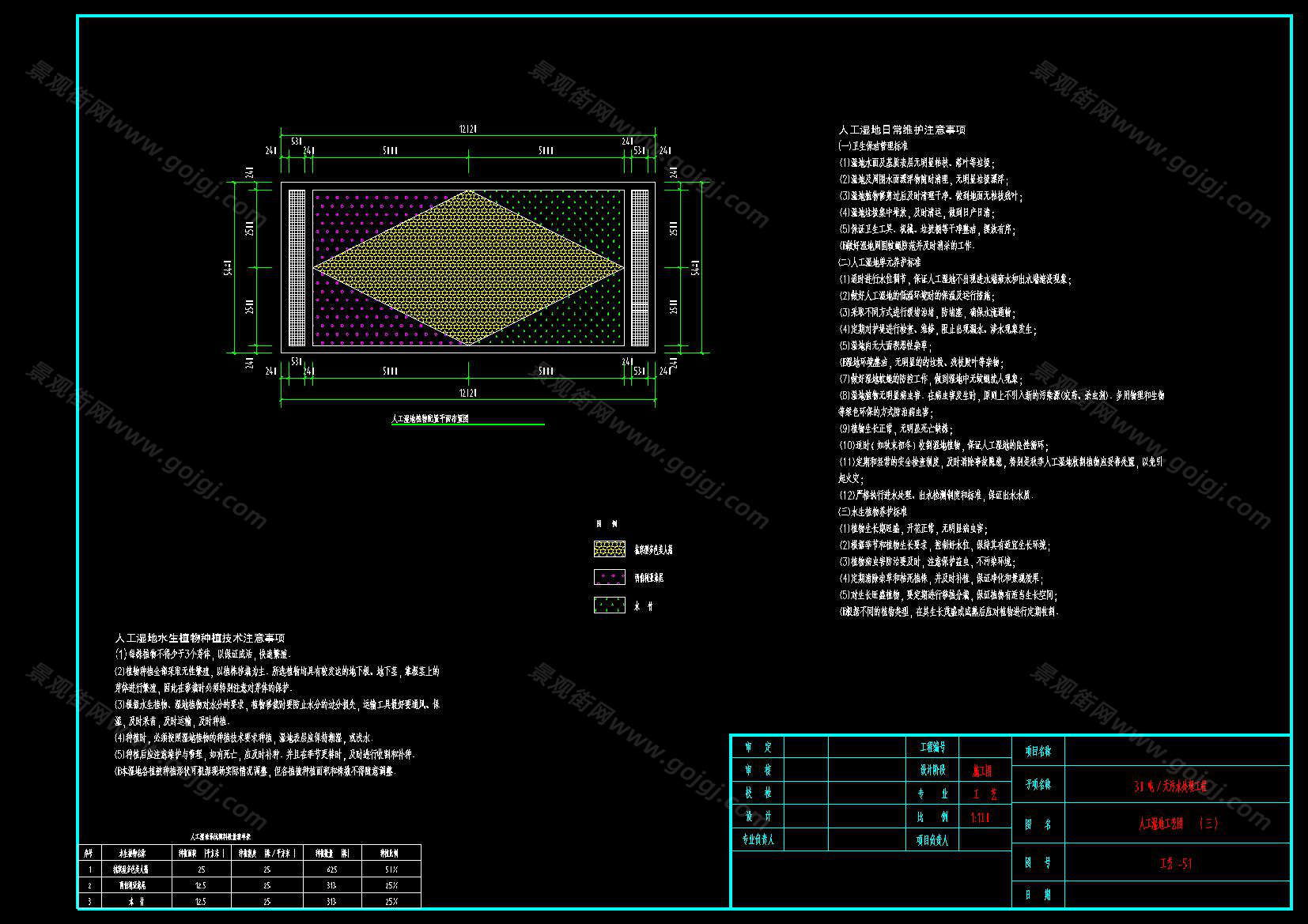1308x924 pixels.
Task: Click the 序号 header in the plant table
Action: click(89, 854)
